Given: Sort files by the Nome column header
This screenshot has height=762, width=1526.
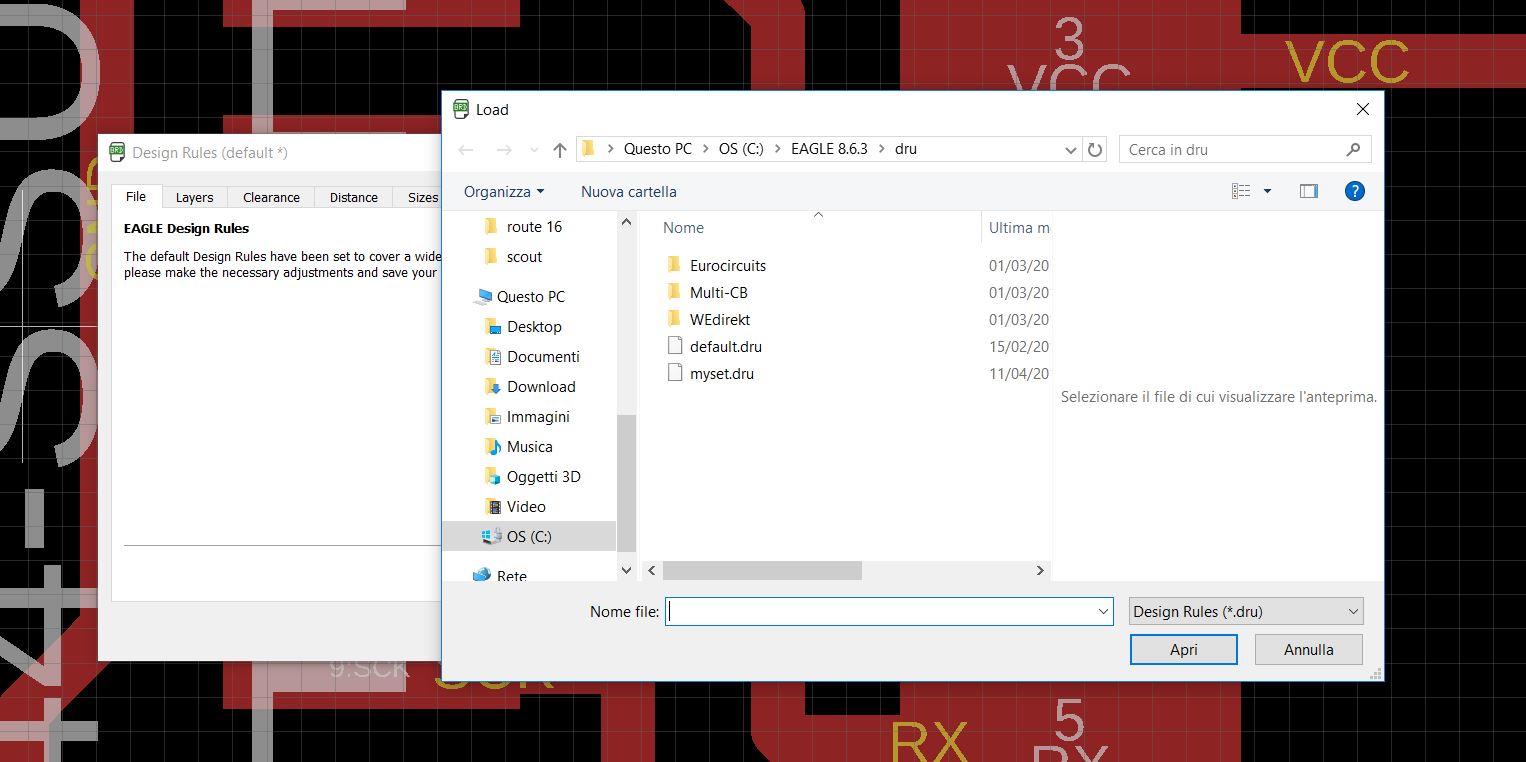Looking at the screenshot, I should tap(684, 228).
